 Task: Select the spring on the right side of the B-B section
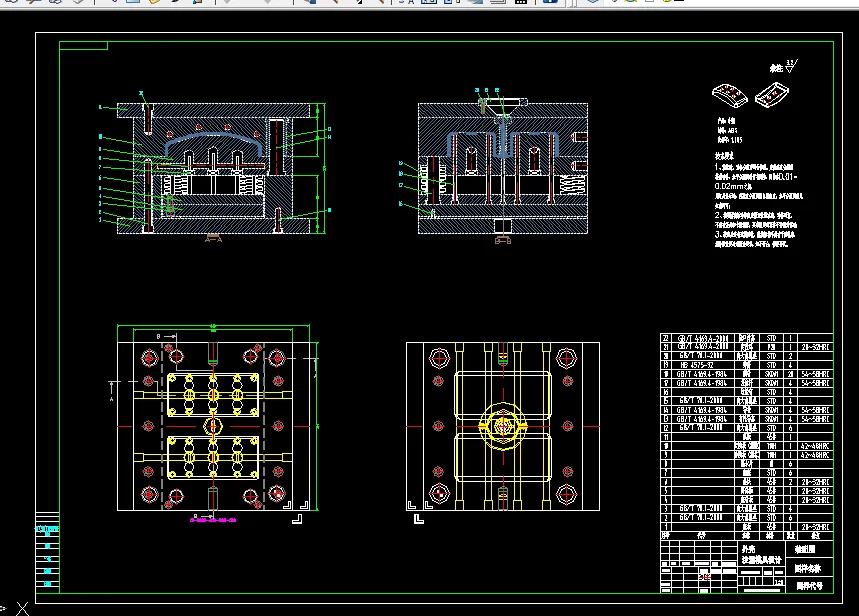click(570, 185)
